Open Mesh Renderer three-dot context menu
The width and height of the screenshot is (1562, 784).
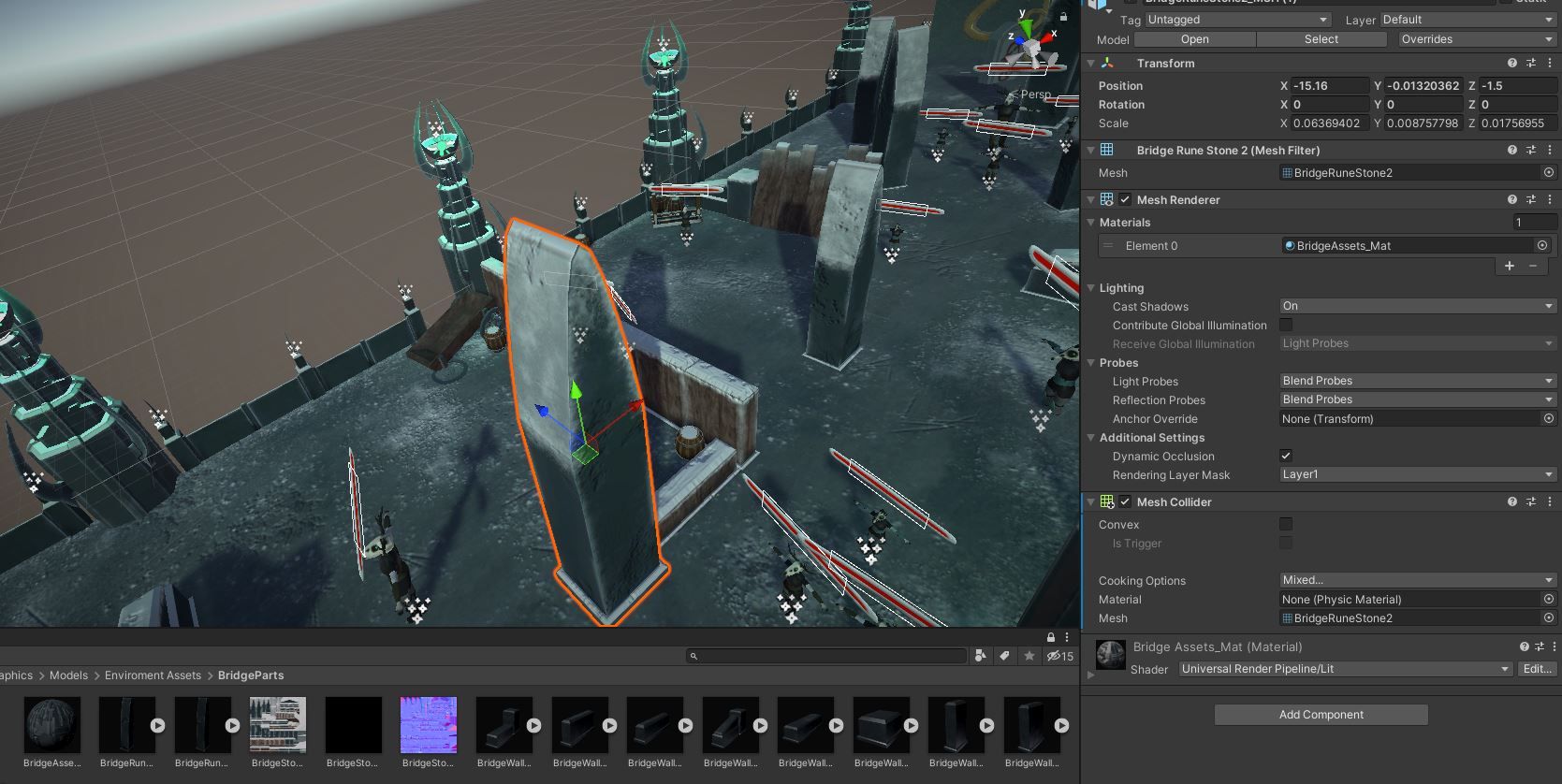(1550, 199)
